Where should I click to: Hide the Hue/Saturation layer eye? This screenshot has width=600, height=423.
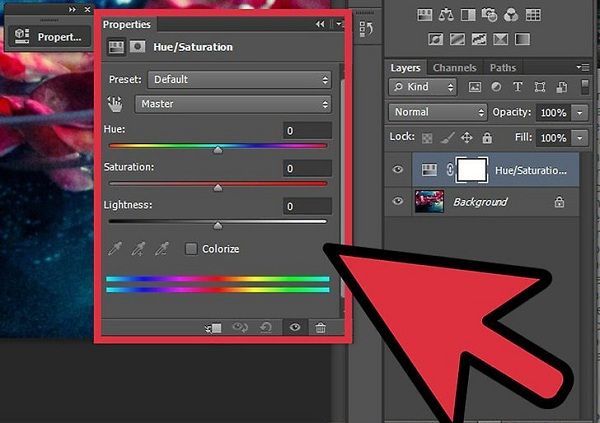398,171
